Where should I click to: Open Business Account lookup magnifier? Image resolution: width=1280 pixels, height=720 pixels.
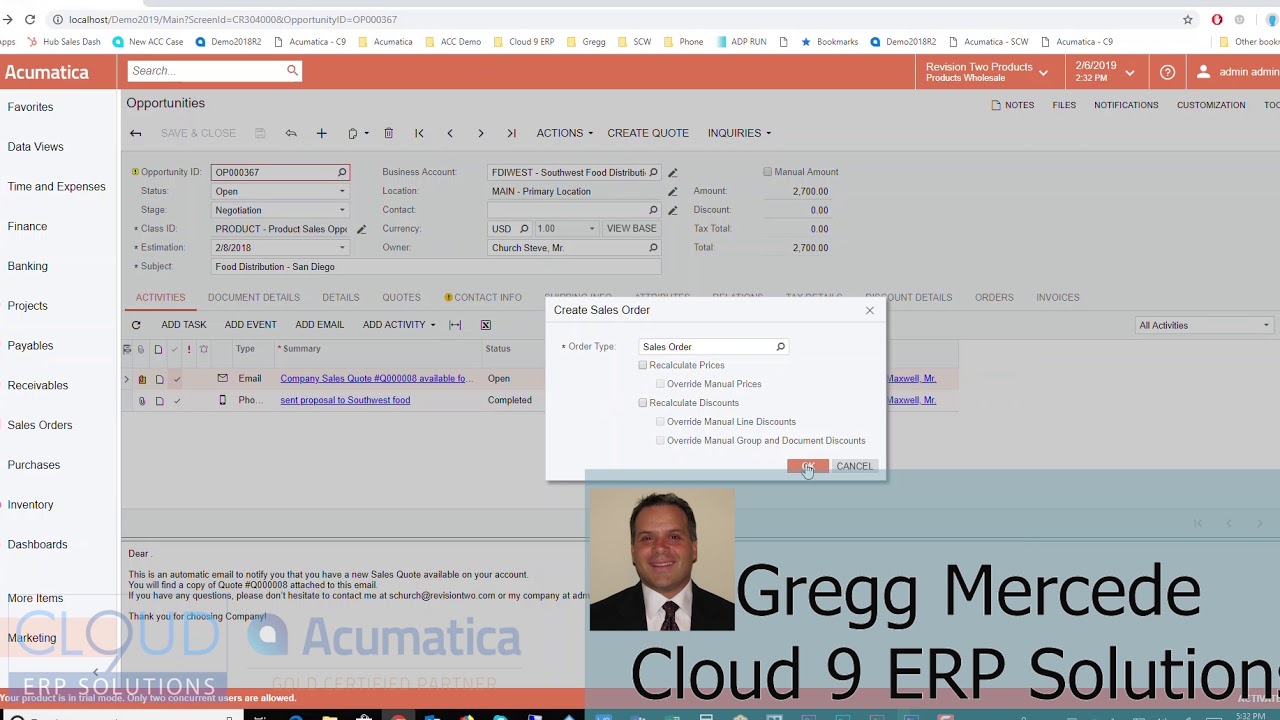(653, 172)
